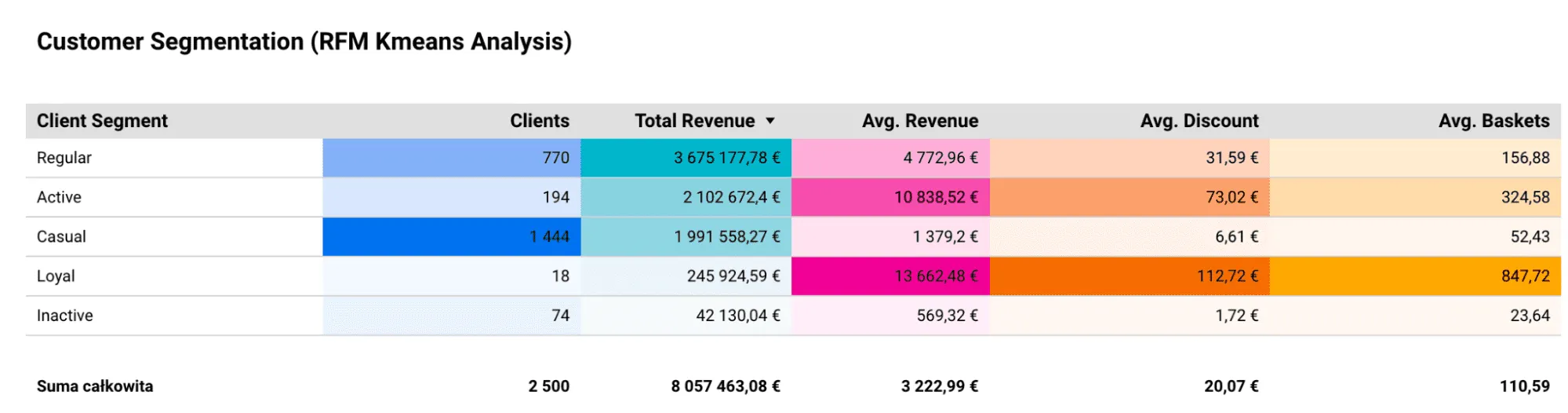Click the 10 838,52 € Active revenue cell
The image size is (1568, 413).
[x=890, y=197]
